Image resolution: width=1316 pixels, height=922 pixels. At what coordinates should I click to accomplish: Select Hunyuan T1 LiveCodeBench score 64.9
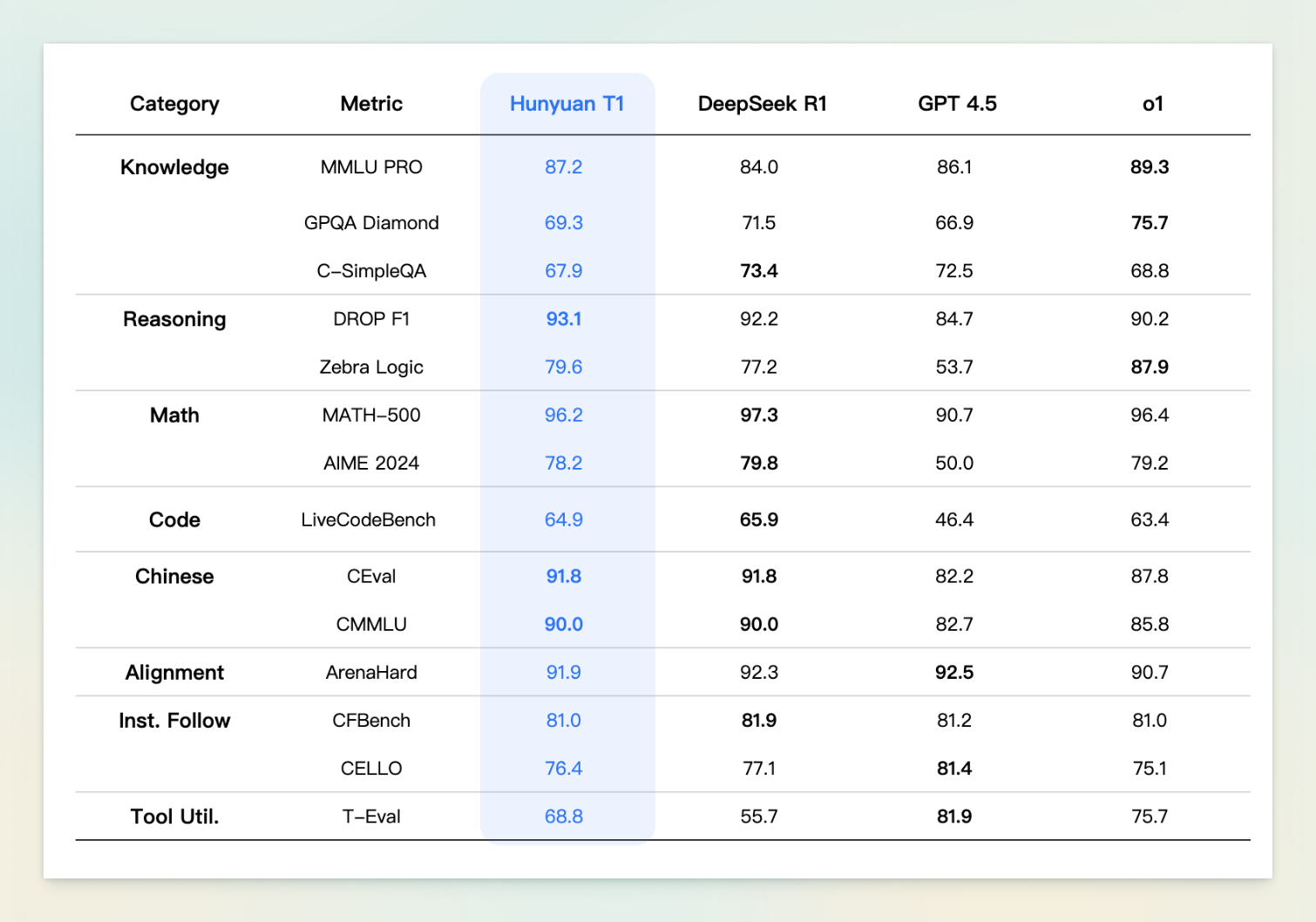coord(564,519)
